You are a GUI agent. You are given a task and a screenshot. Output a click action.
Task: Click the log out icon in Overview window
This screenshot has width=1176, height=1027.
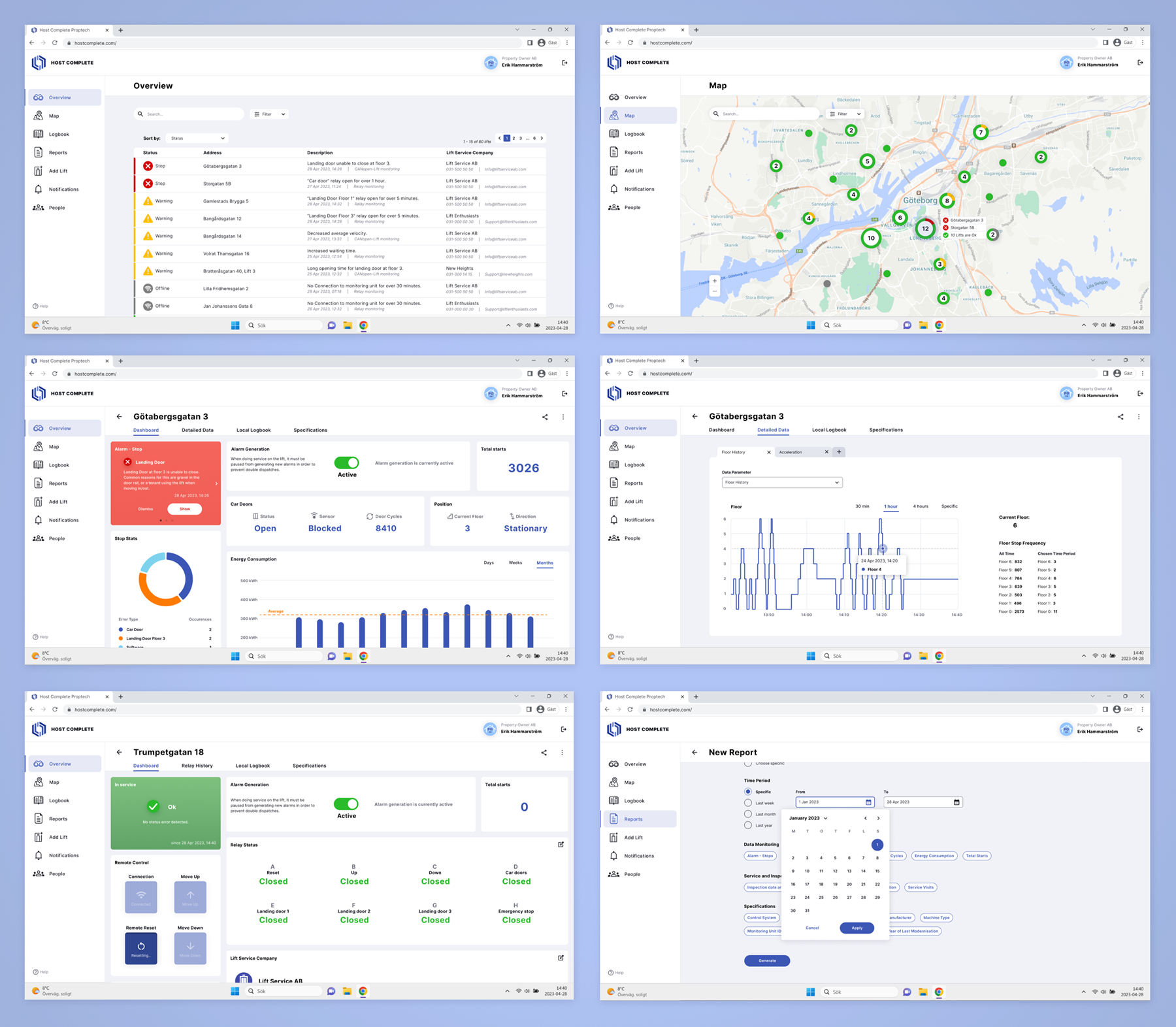pos(565,63)
